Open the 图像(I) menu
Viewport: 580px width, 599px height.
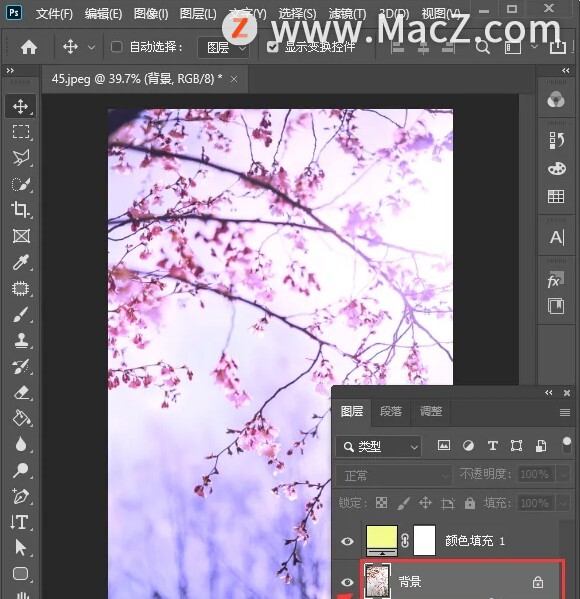point(151,14)
